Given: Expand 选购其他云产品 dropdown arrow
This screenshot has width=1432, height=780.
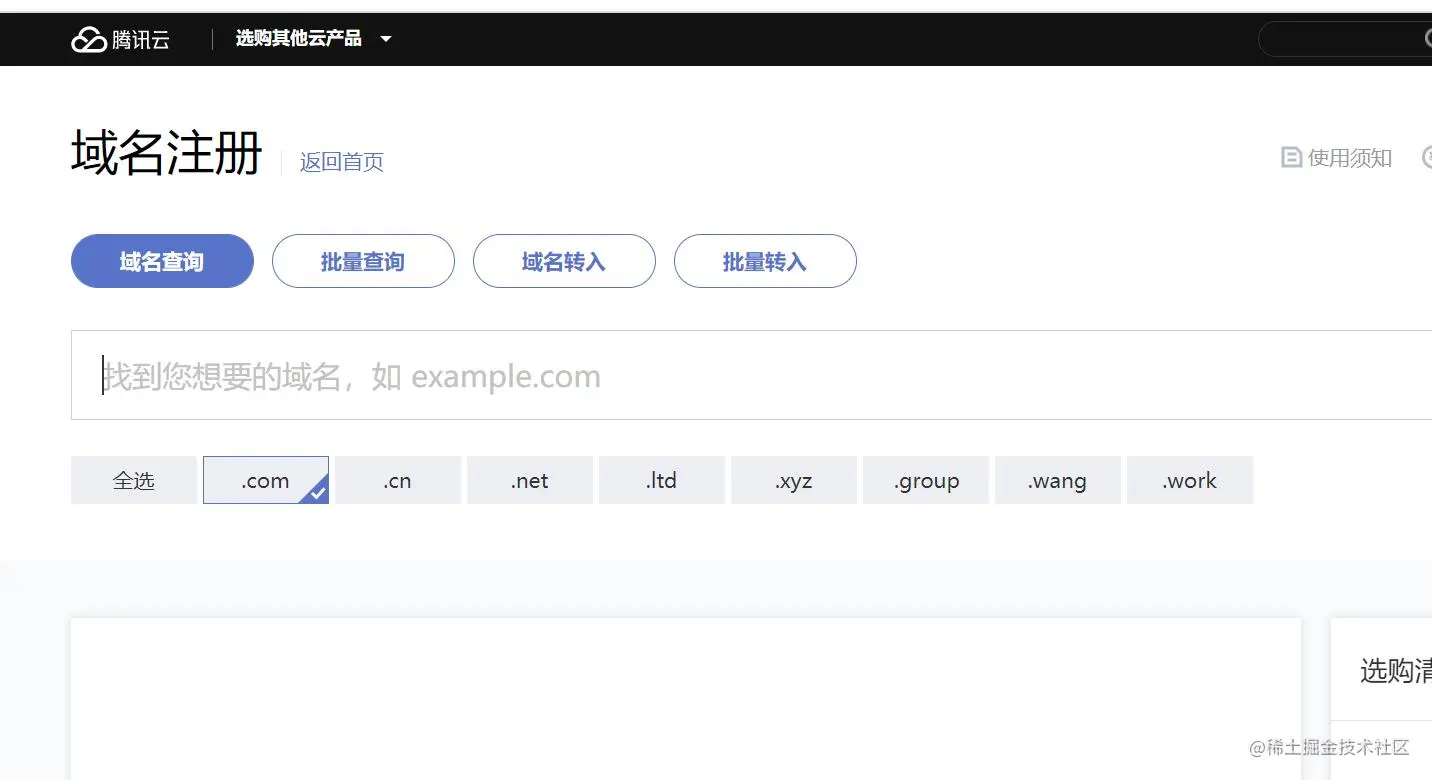Looking at the screenshot, I should click(386, 40).
